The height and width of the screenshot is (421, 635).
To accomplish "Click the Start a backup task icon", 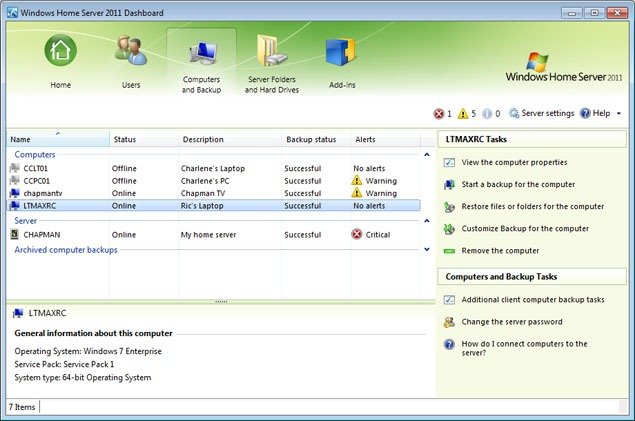I will click(x=449, y=185).
